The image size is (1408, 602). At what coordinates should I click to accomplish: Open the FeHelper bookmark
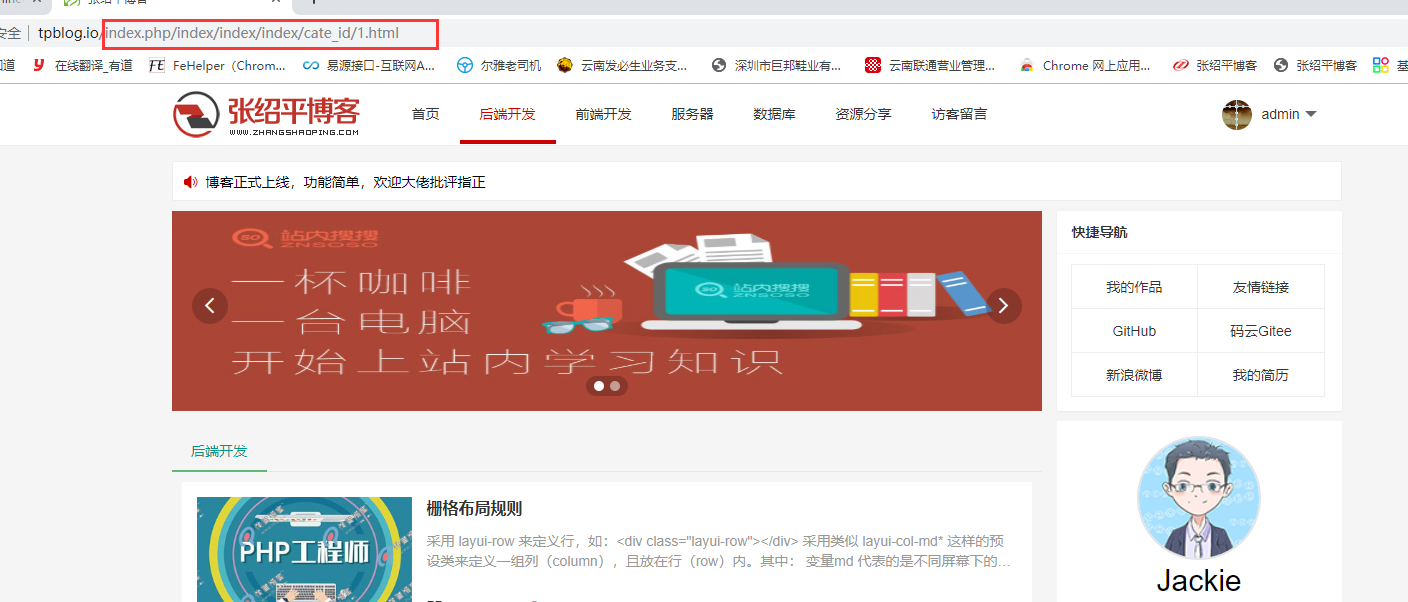[x=217, y=65]
